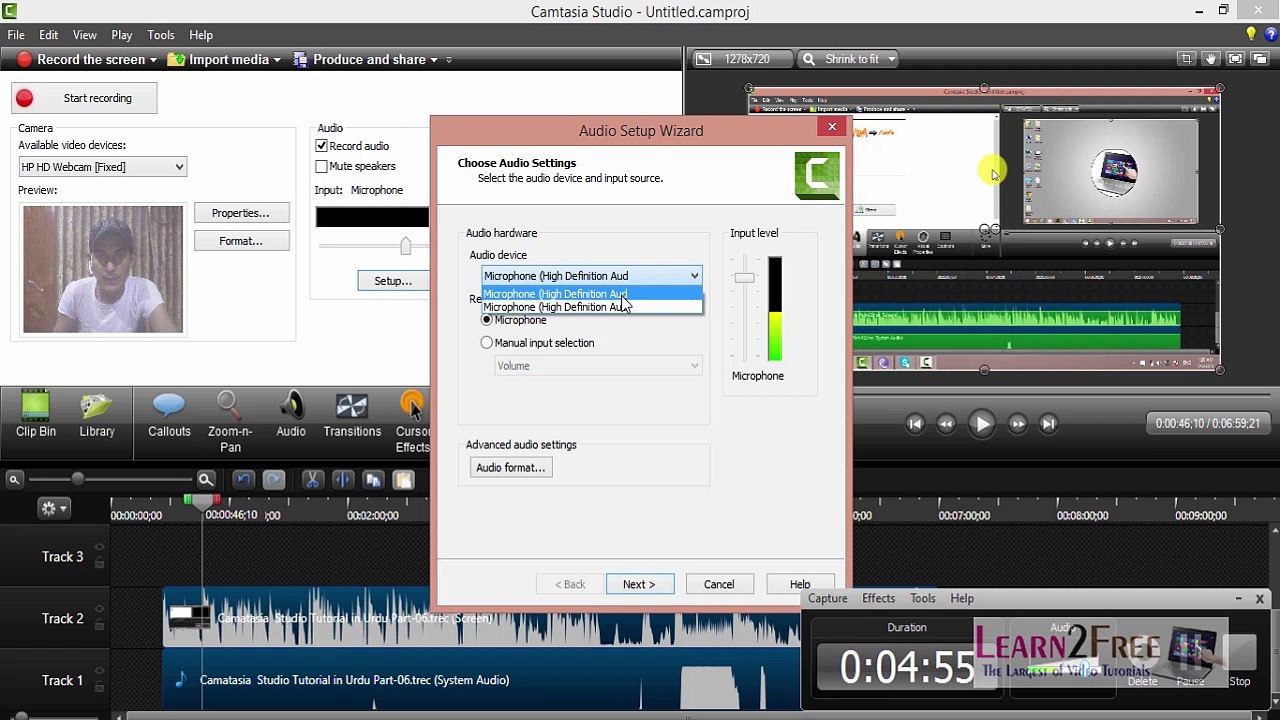Open timeline track options gear dropdown
1280x720 pixels.
53,509
